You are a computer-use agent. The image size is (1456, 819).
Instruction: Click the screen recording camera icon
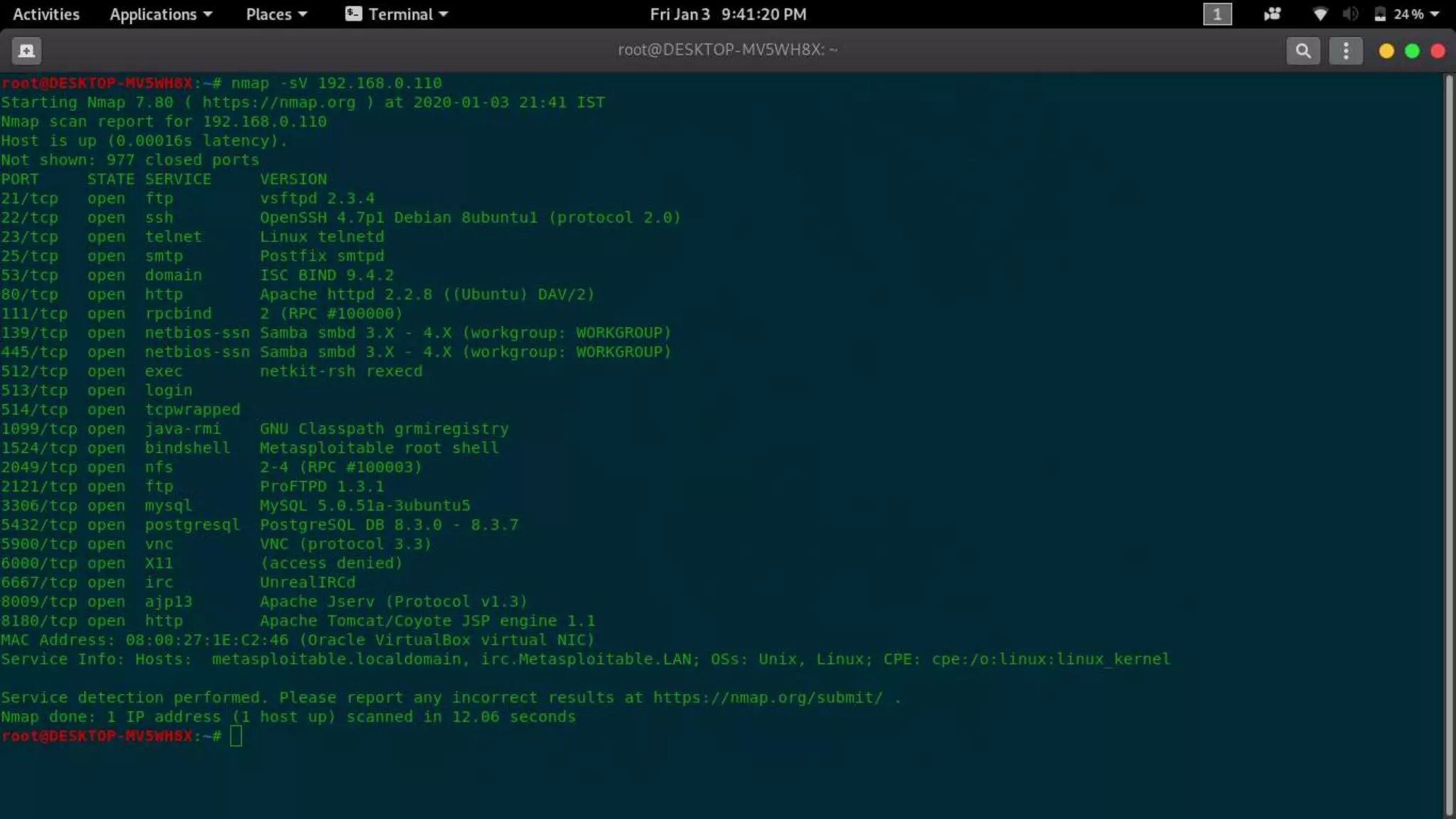coord(1272,14)
